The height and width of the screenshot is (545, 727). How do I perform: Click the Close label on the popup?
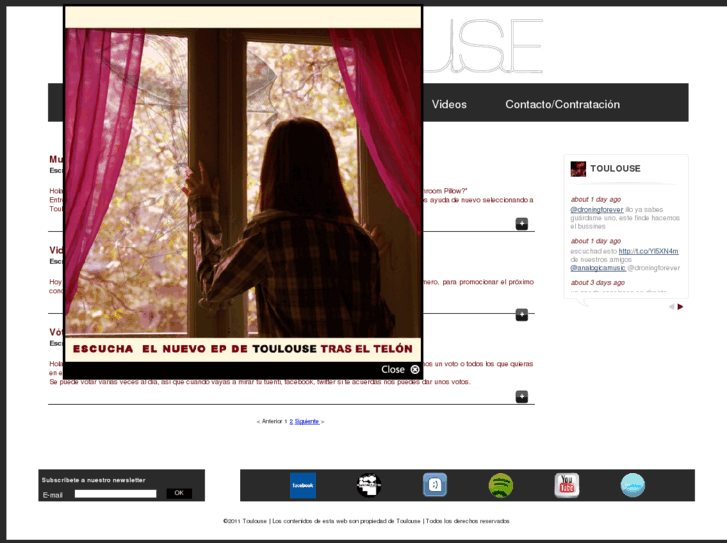coord(393,370)
